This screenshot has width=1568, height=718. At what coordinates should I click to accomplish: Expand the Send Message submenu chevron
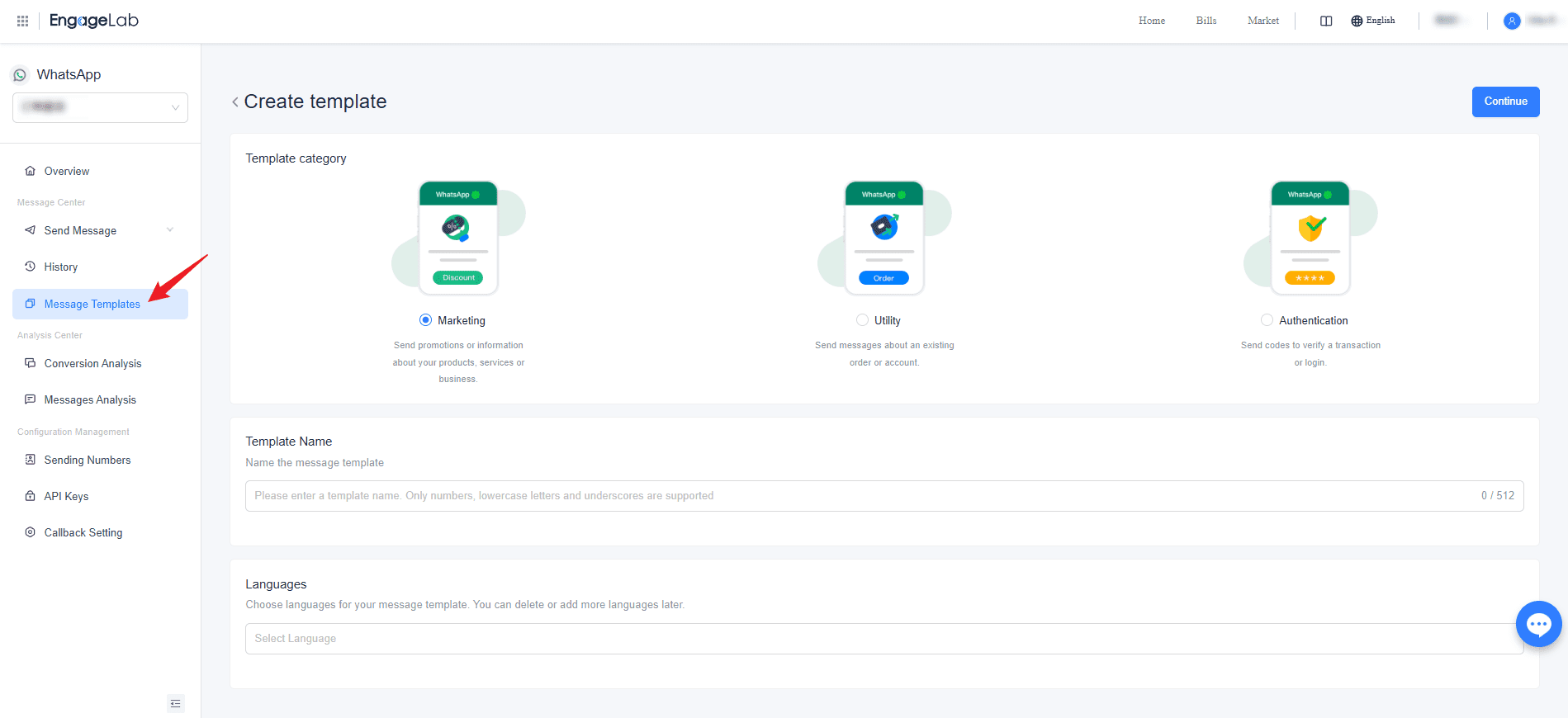click(170, 230)
